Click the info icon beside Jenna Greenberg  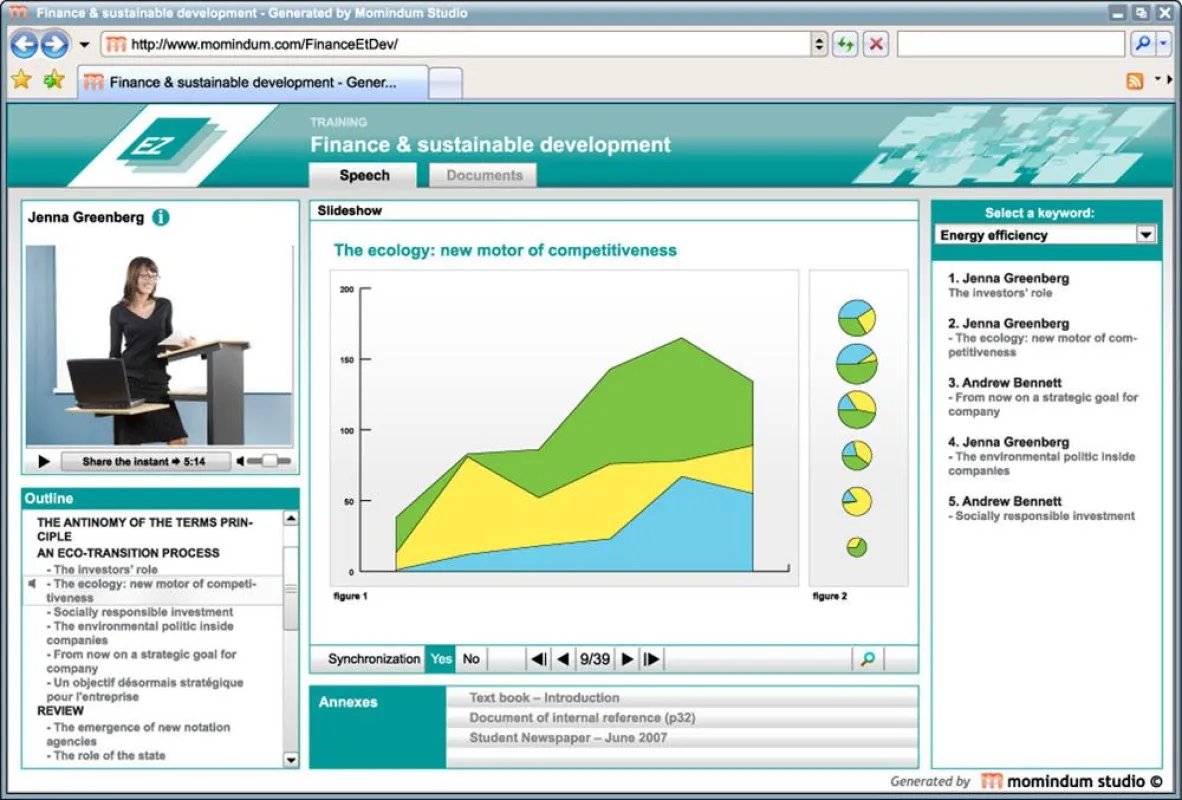pos(161,217)
